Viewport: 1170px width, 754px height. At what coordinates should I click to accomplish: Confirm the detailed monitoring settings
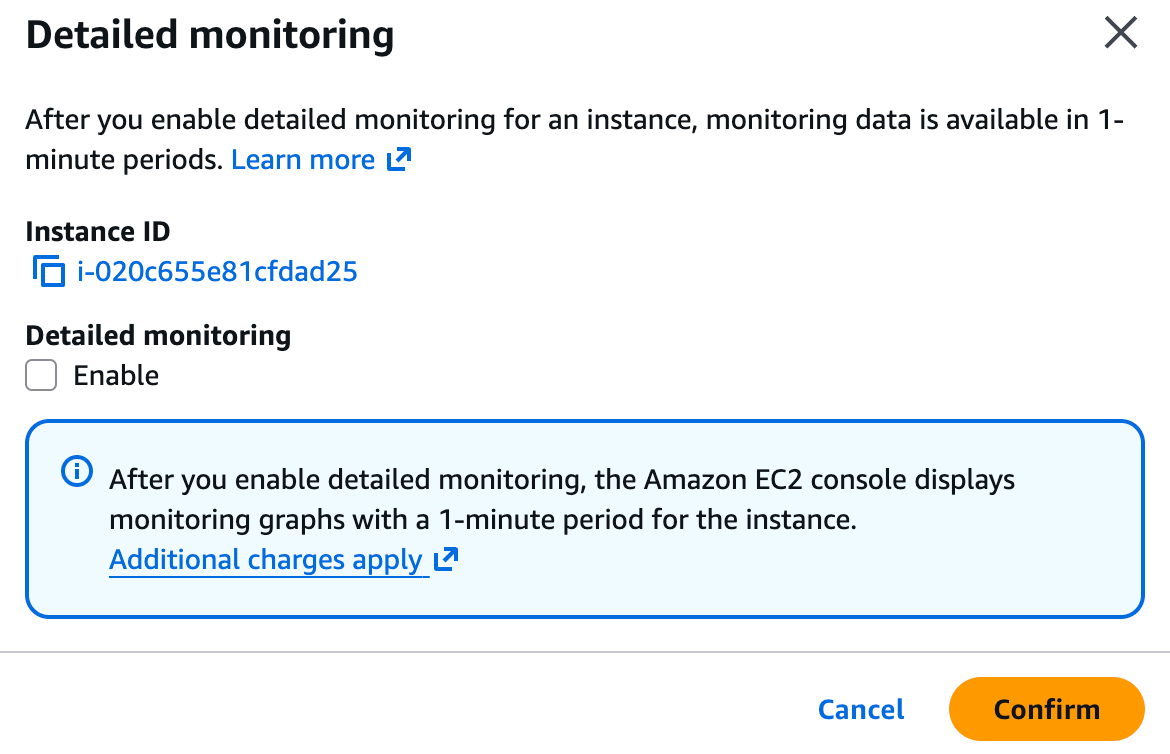(x=1046, y=708)
